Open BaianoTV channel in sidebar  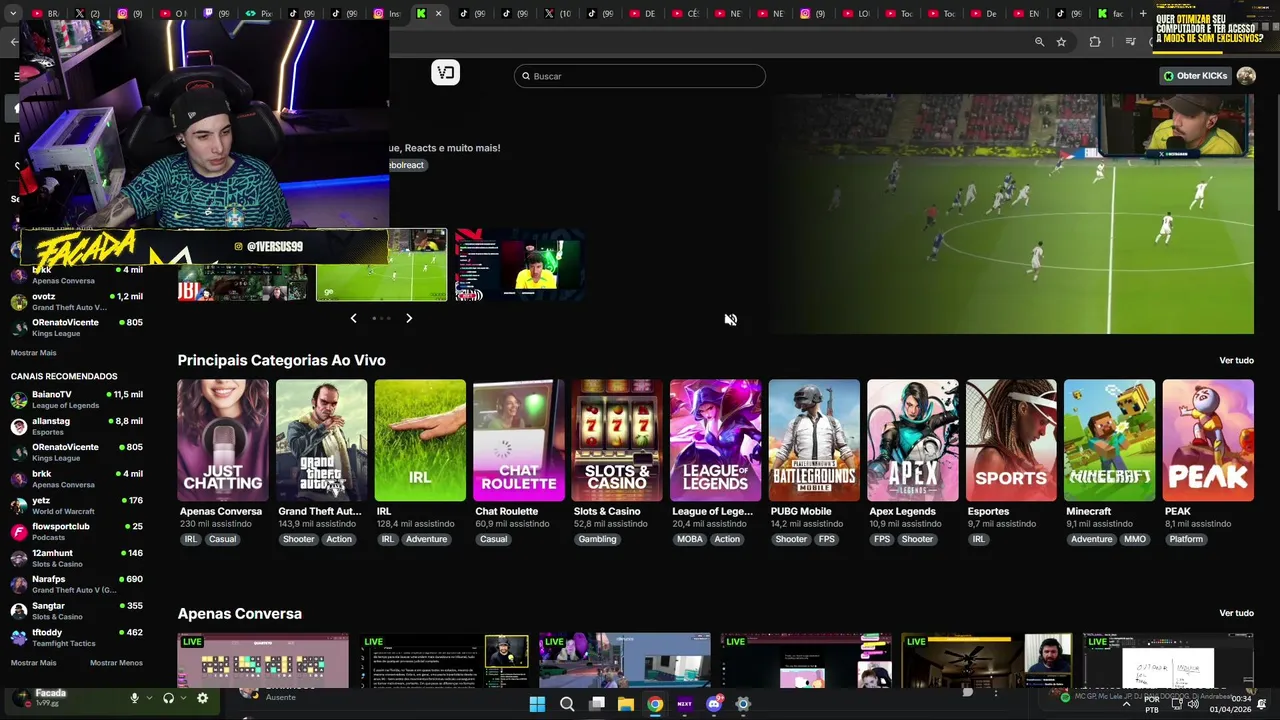pos(78,400)
